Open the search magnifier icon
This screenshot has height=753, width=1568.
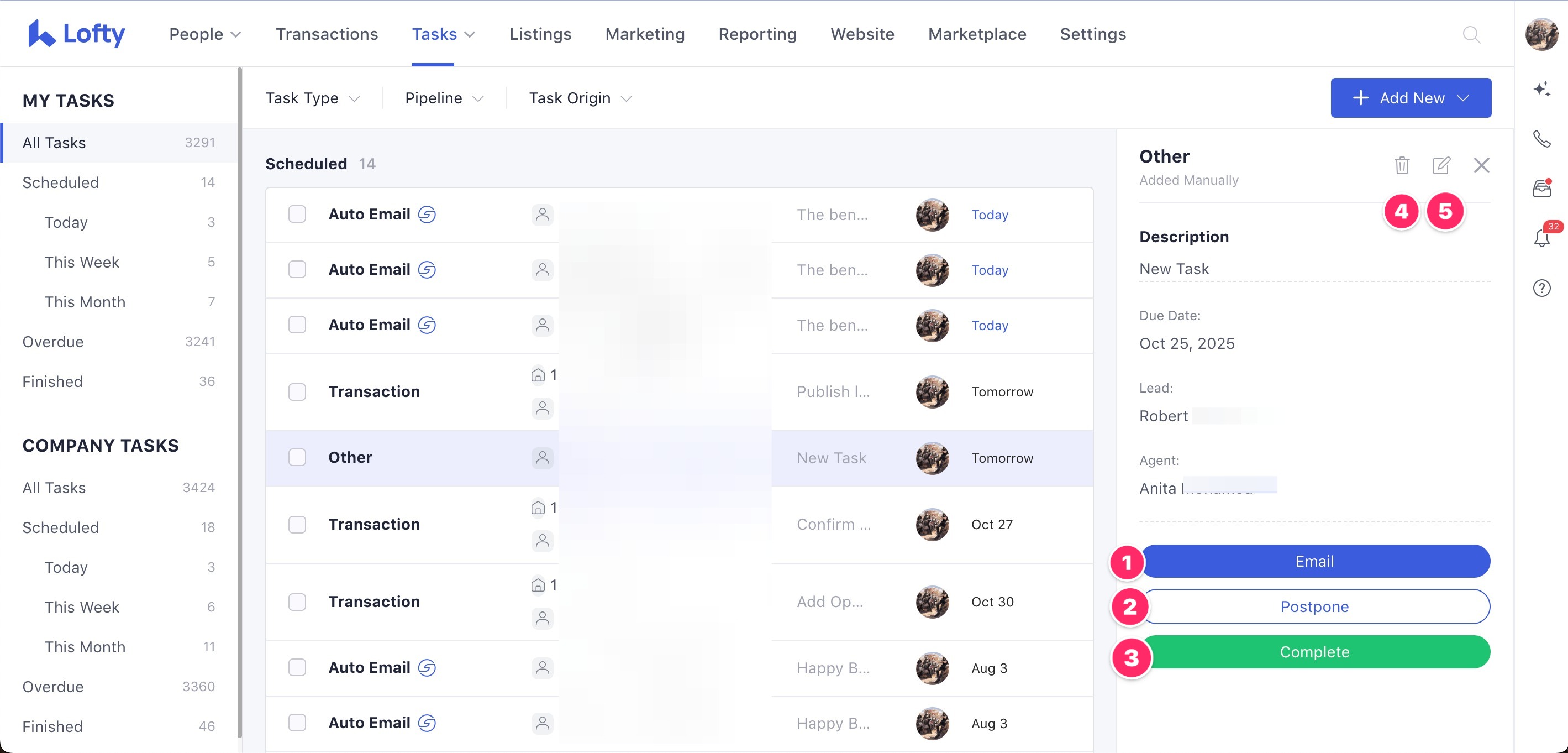point(1471,35)
